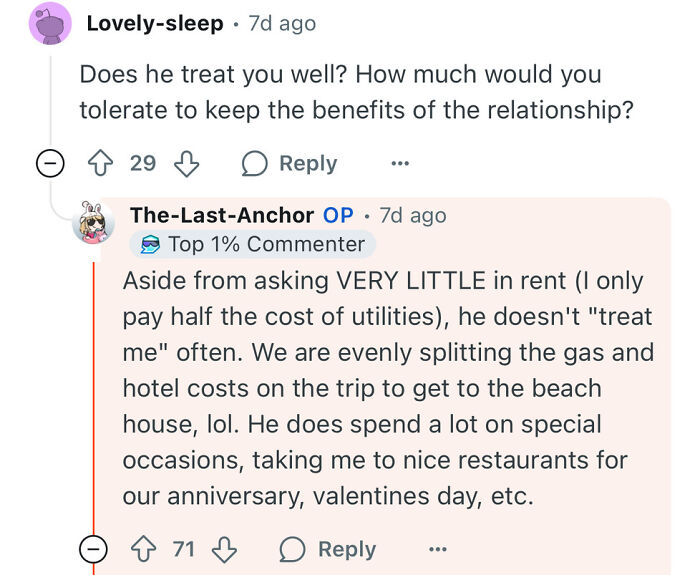Open The-Last-Anchor username profile link
Image resolution: width=700 pixels, height=575 pixels.
click(x=221, y=215)
